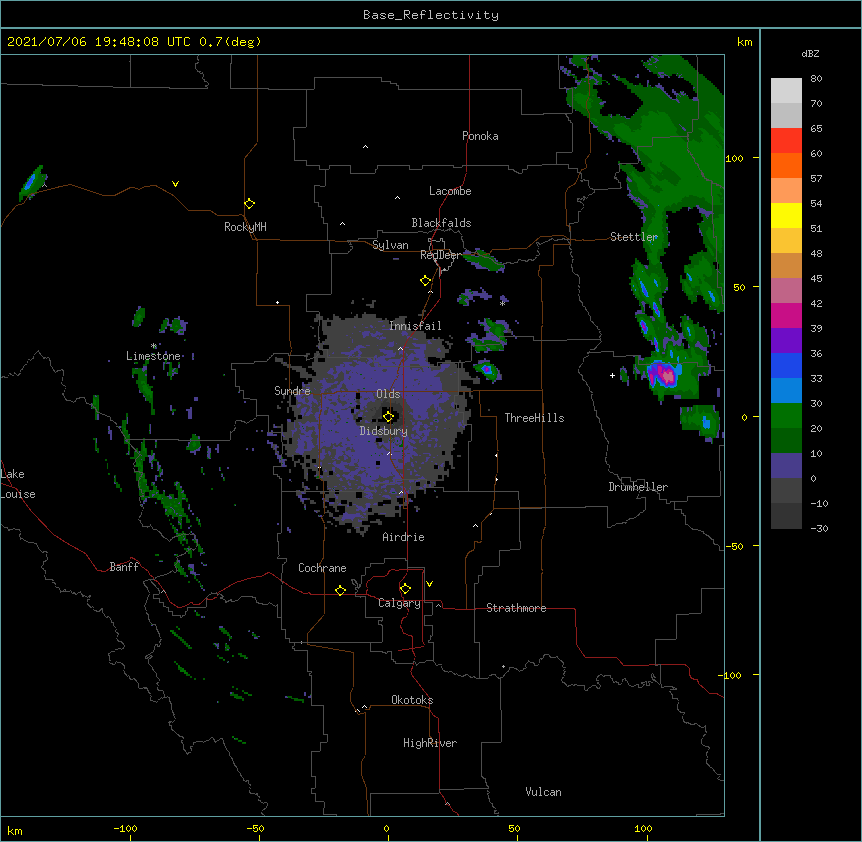Select the yellow diamond marker below Cochrane
Image resolution: width=862 pixels, height=842 pixels.
[x=340, y=590]
